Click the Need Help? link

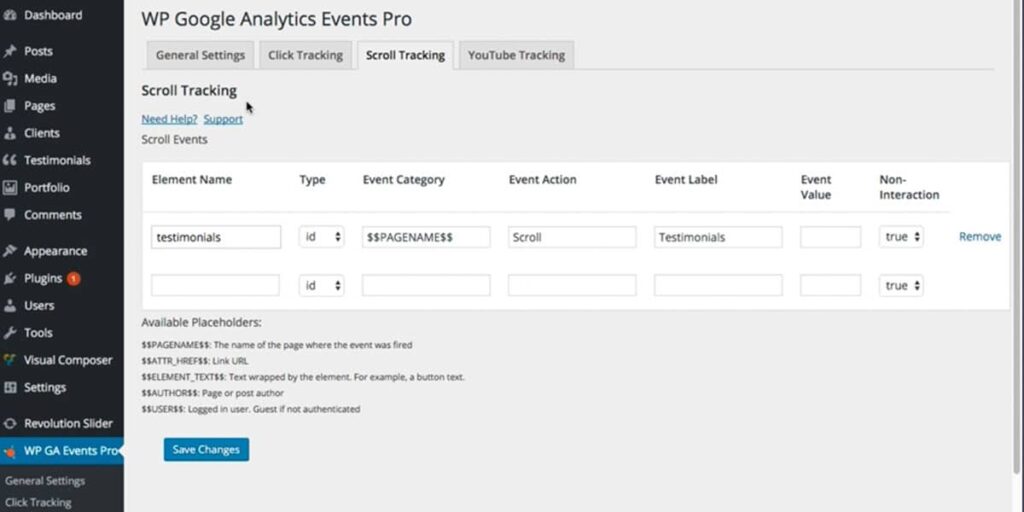169,120
